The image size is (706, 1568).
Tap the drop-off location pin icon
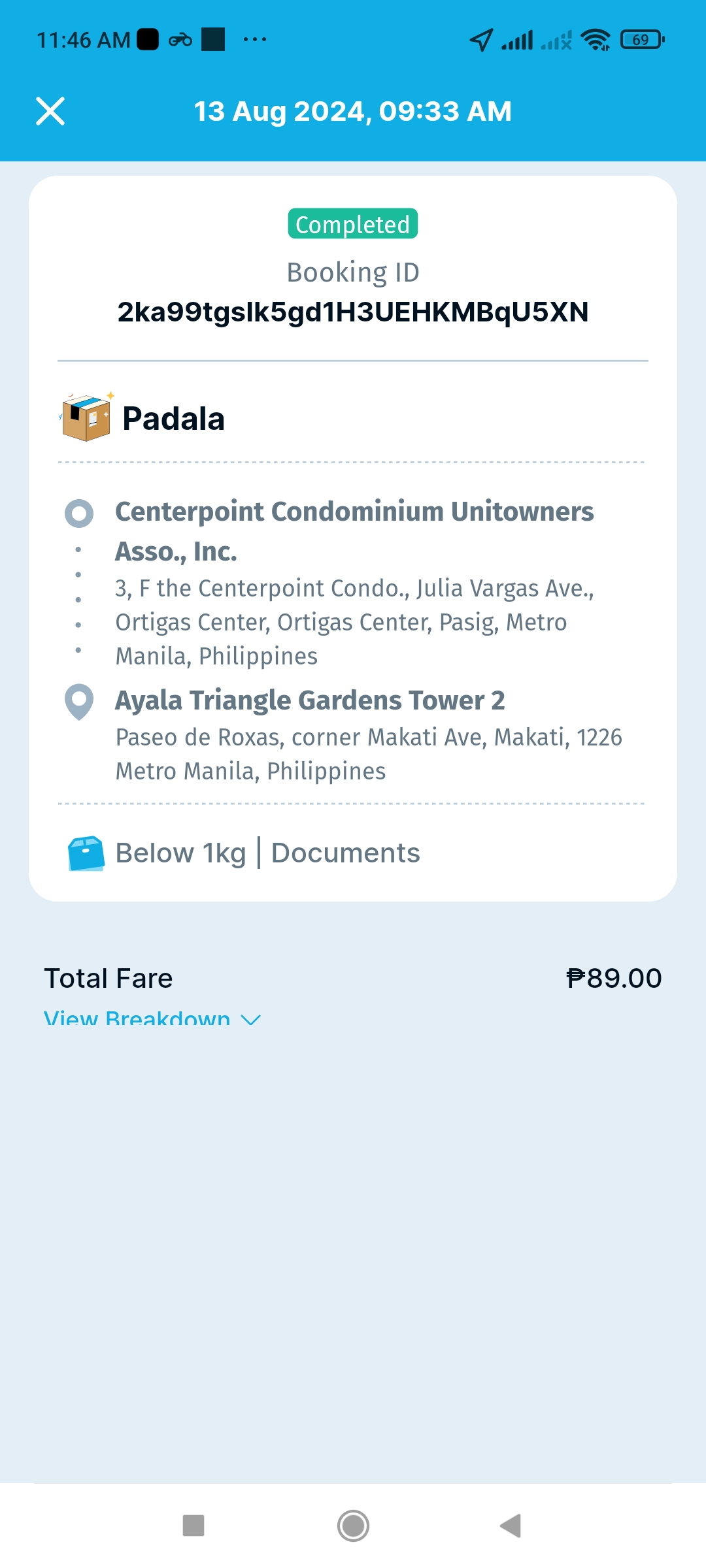click(x=79, y=701)
